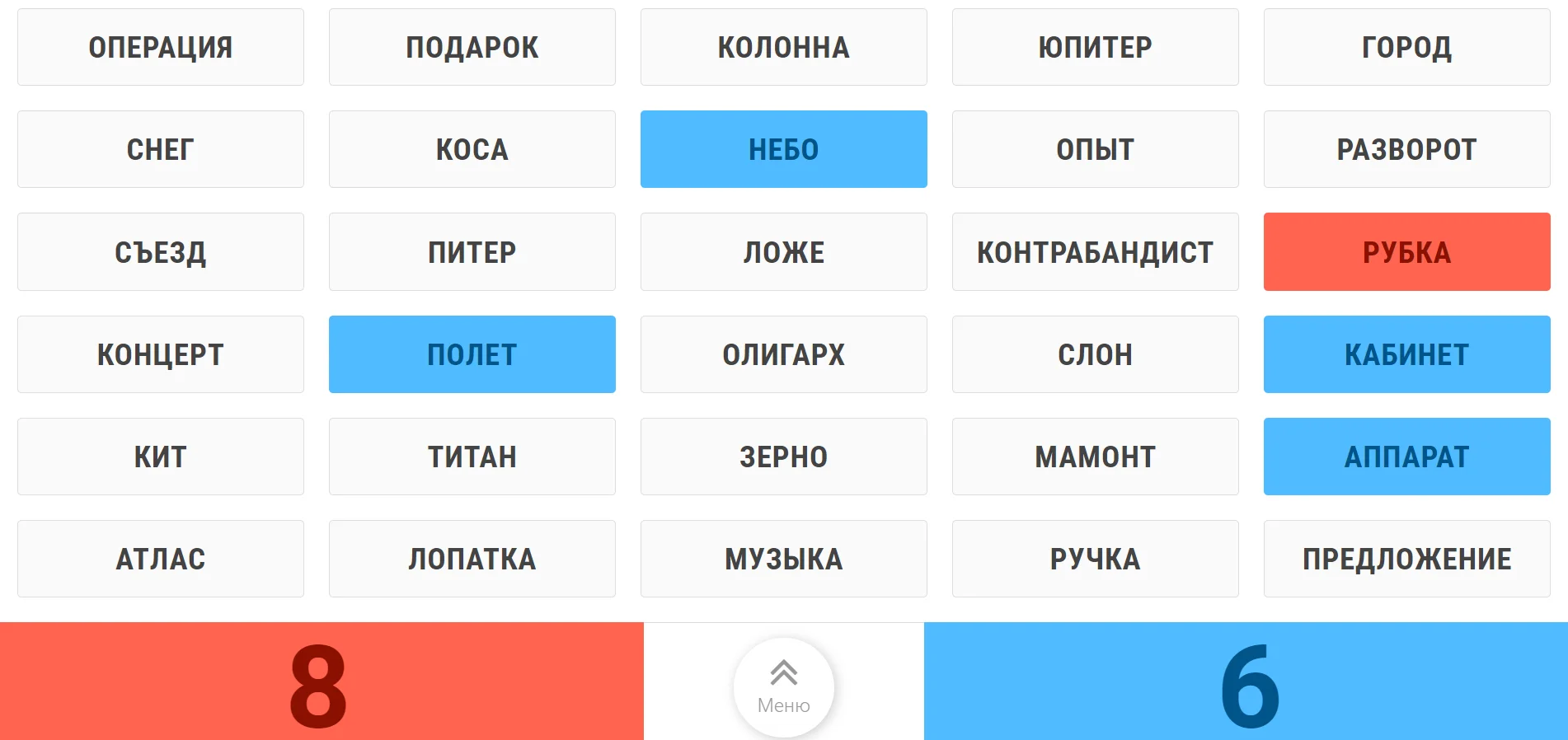Click the card АППАРАТ
The image size is (1568, 740).
[1406, 456]
